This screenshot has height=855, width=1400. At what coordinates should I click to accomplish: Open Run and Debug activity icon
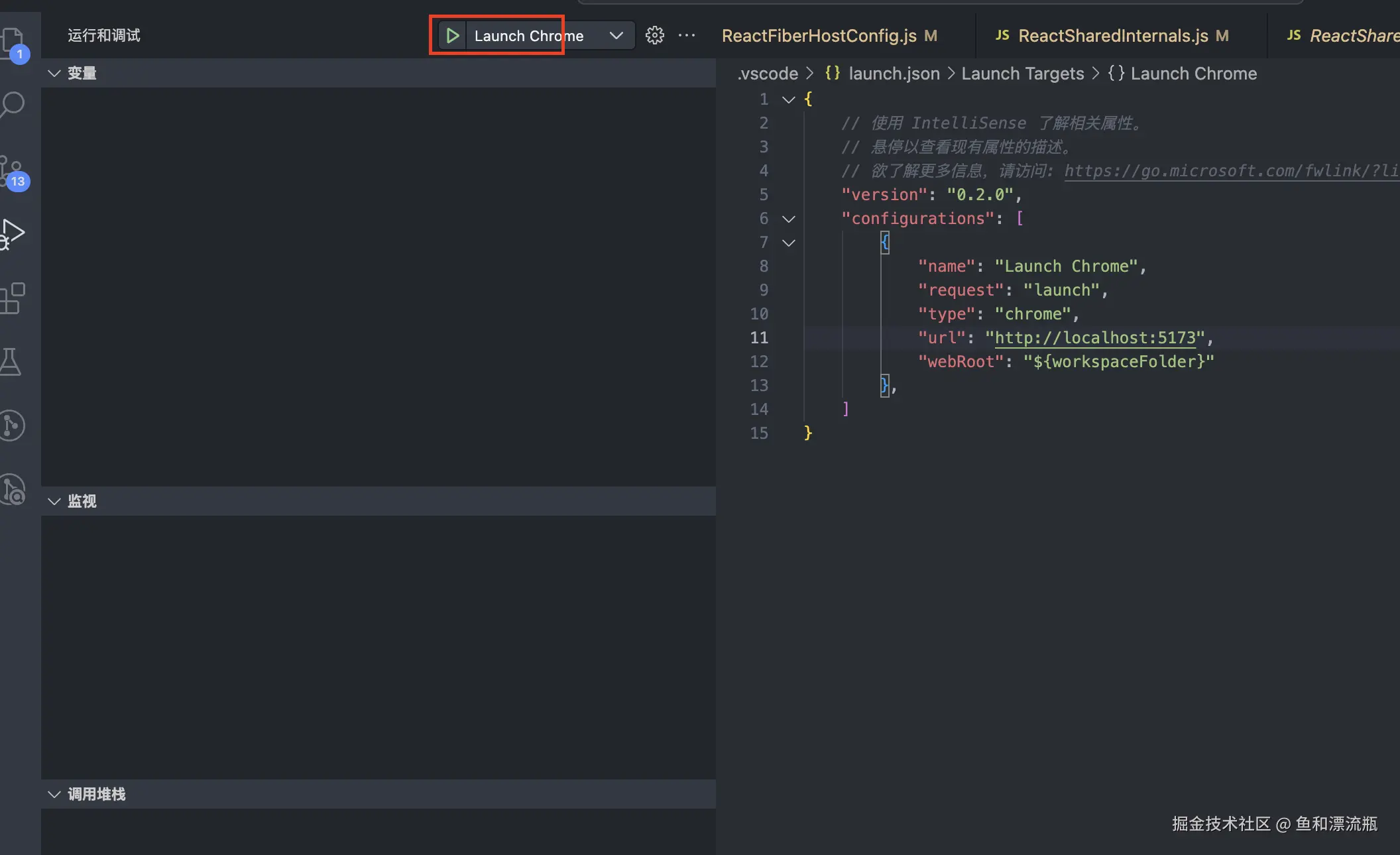12,233
